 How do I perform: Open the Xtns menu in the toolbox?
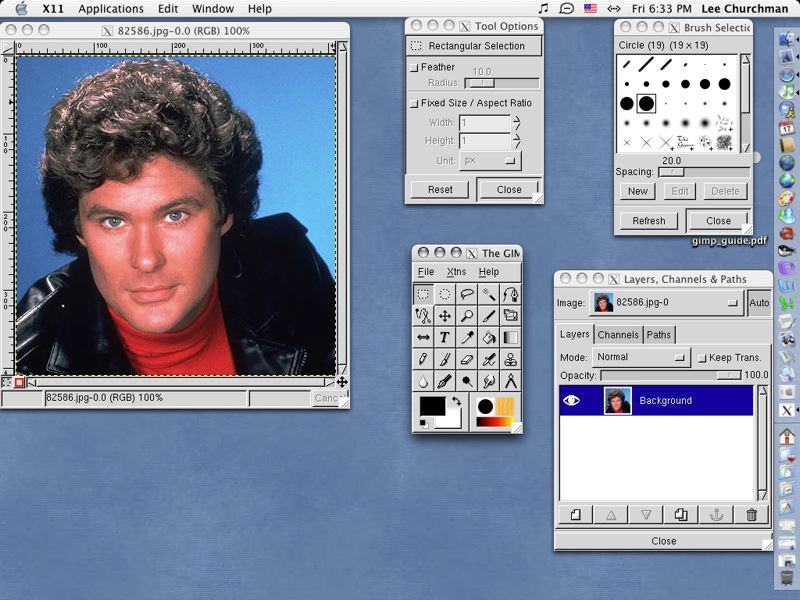(x=456, y=272)
